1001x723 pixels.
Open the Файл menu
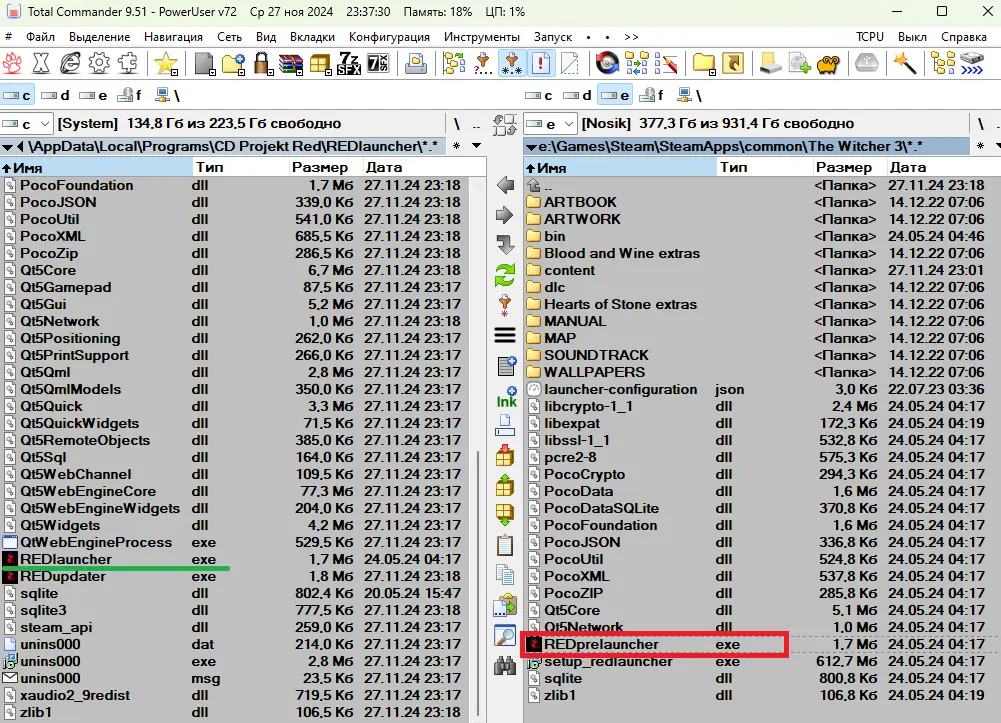pyautogui.click(x=40, y=37)
